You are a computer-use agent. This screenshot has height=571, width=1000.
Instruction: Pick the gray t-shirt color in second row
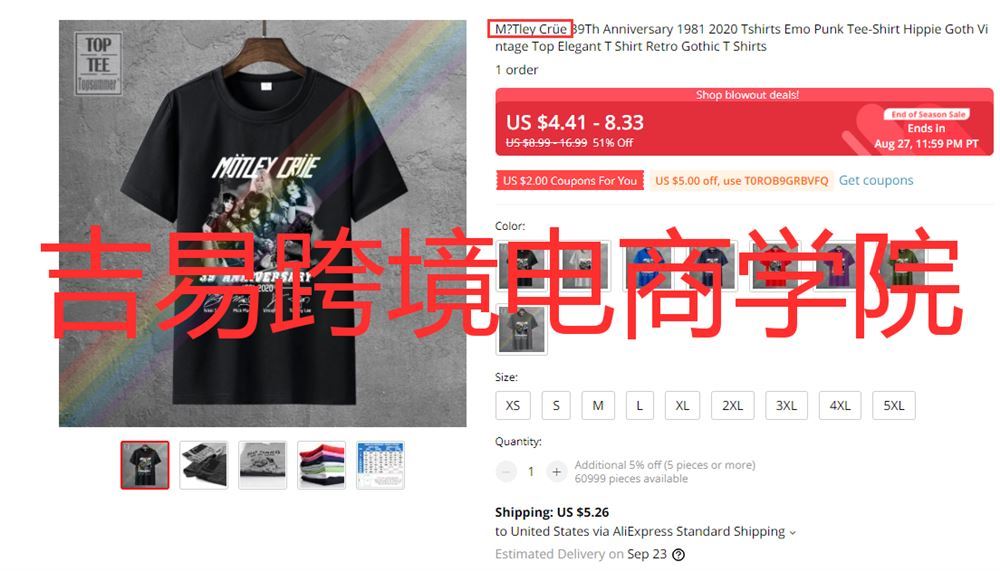522,330
